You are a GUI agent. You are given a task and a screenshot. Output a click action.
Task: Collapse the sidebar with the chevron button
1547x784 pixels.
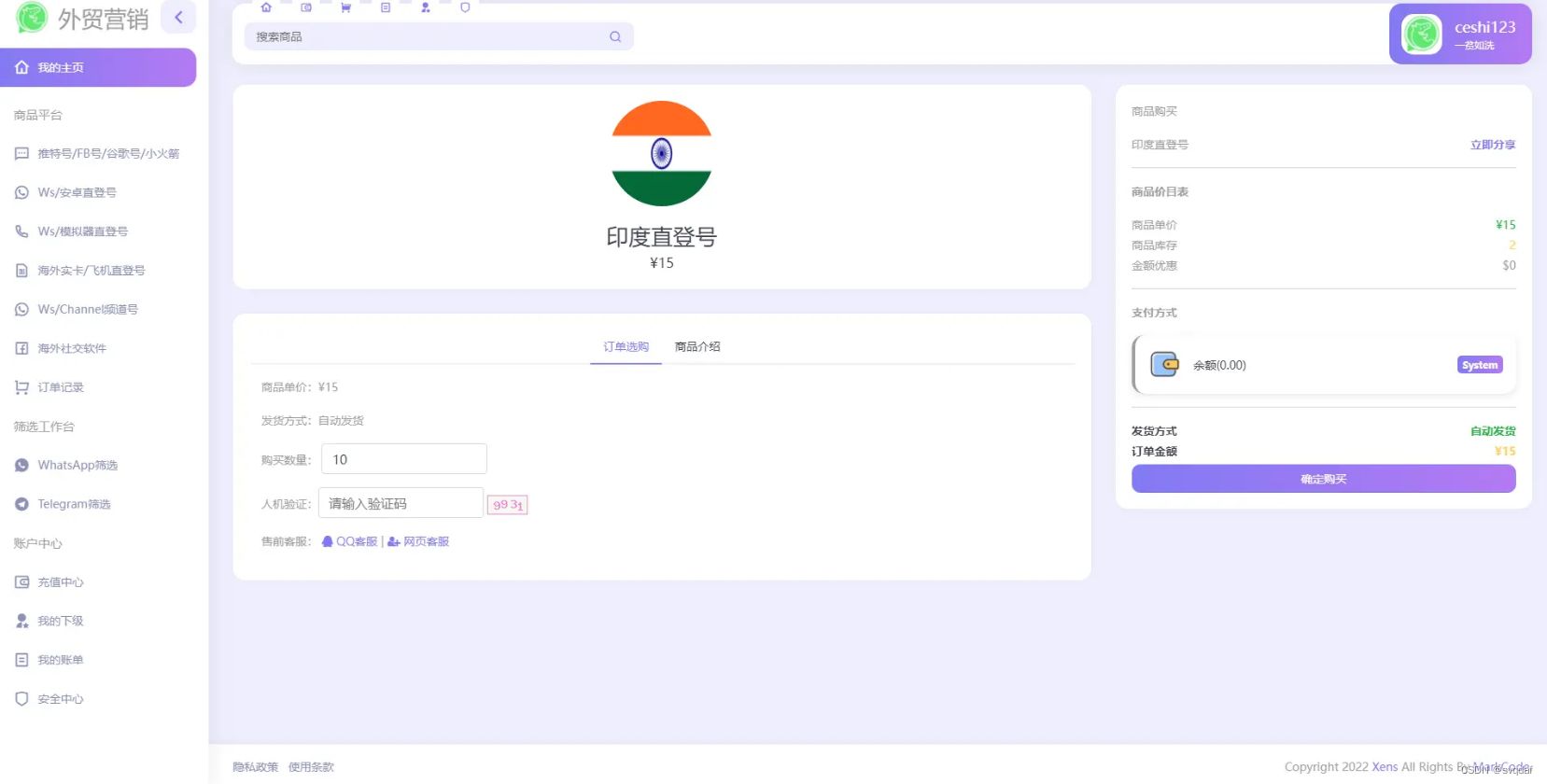tap(178, 17)
